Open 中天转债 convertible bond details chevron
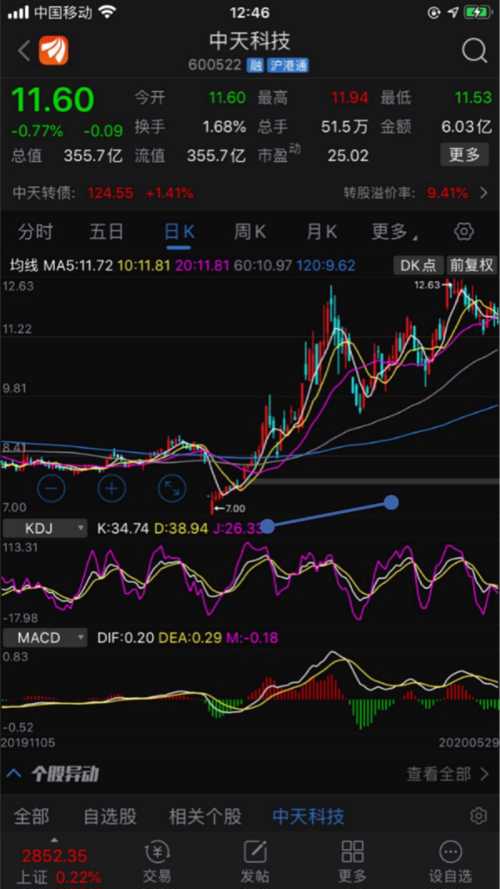 coord(484,193)
